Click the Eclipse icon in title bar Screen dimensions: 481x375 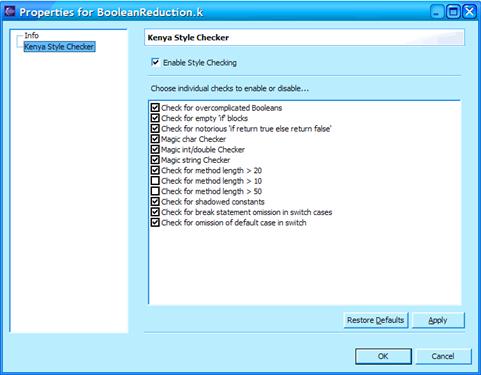tap(10, 11)
